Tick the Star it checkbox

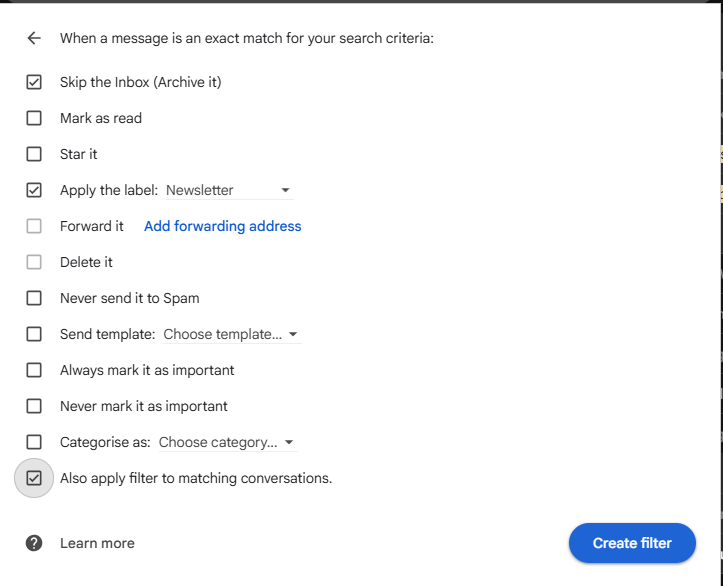(34, 154)
